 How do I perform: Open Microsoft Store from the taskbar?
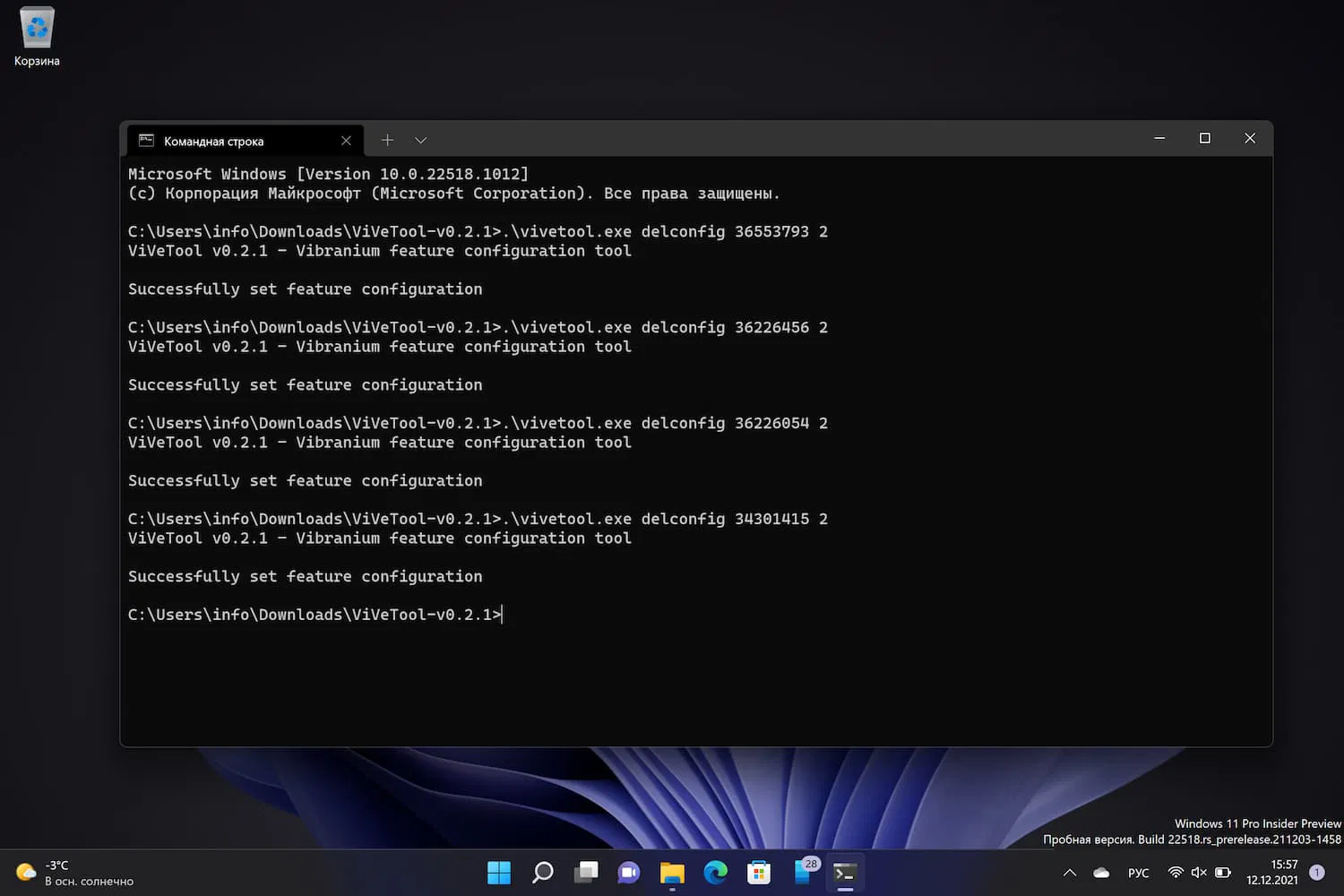[759, 873]
